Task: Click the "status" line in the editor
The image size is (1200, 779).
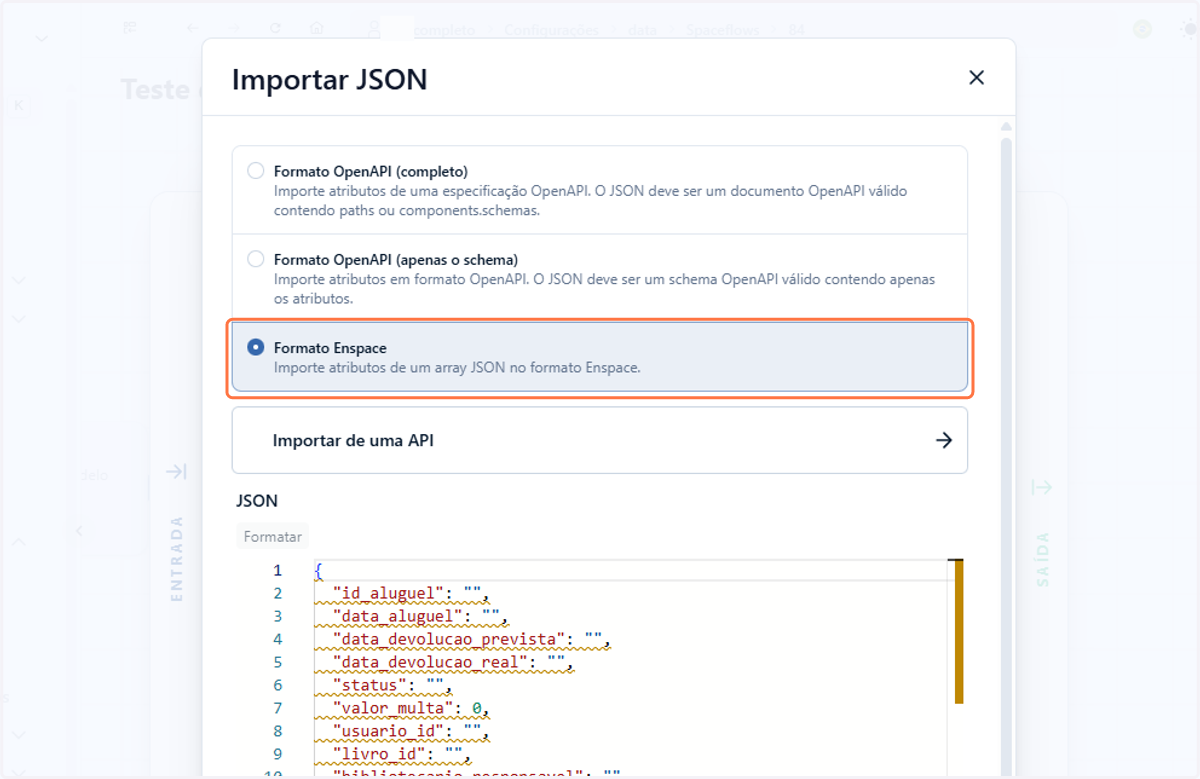Action: point(393,685)
